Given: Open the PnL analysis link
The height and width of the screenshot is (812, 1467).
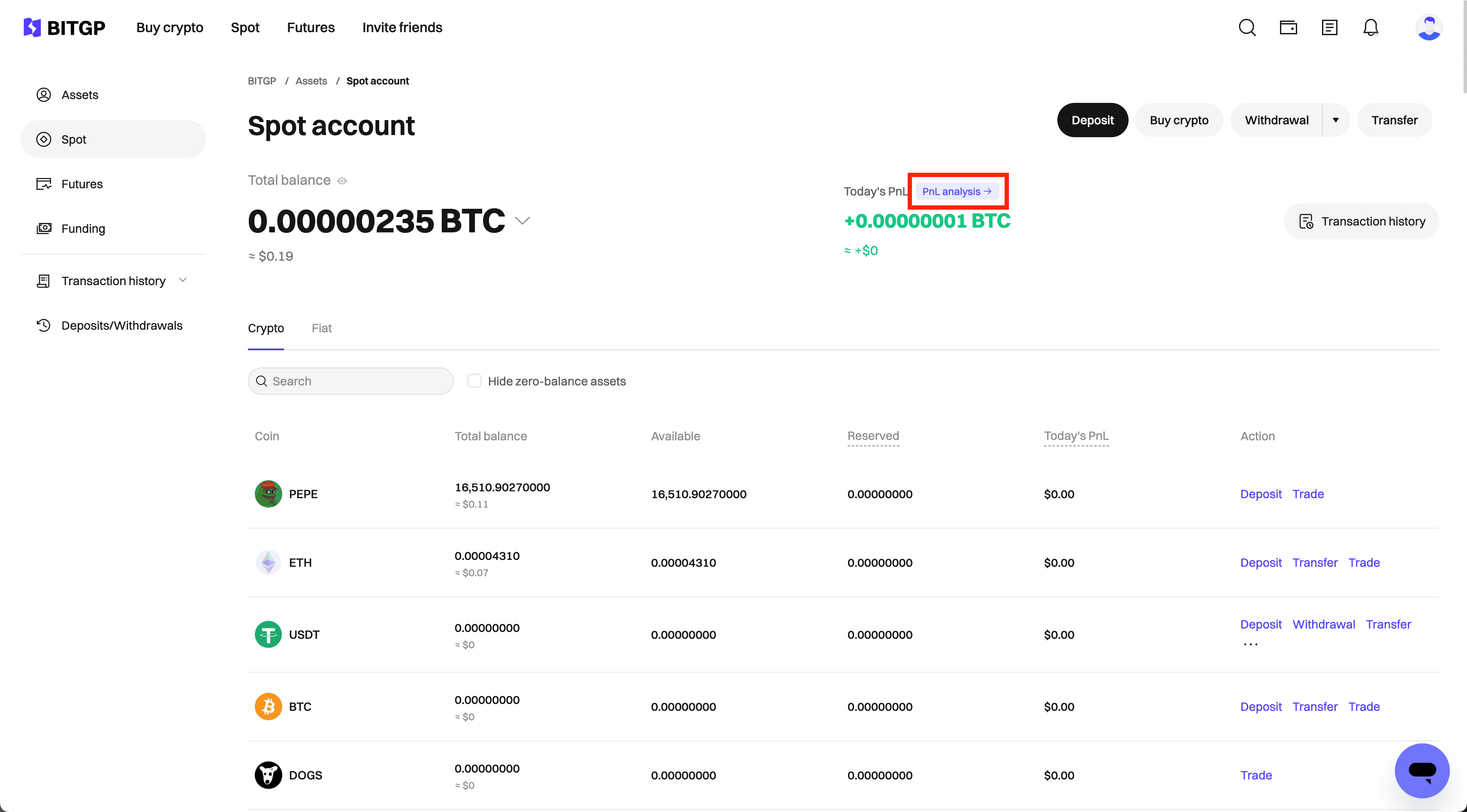Looking at the screenshot, I should (957, 191).
